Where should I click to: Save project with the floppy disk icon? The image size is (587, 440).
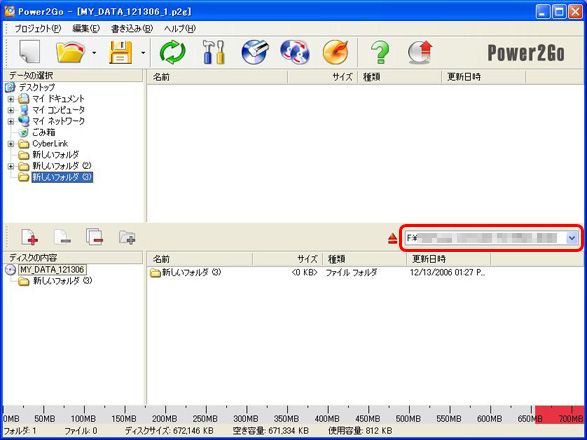click(121, 52)
